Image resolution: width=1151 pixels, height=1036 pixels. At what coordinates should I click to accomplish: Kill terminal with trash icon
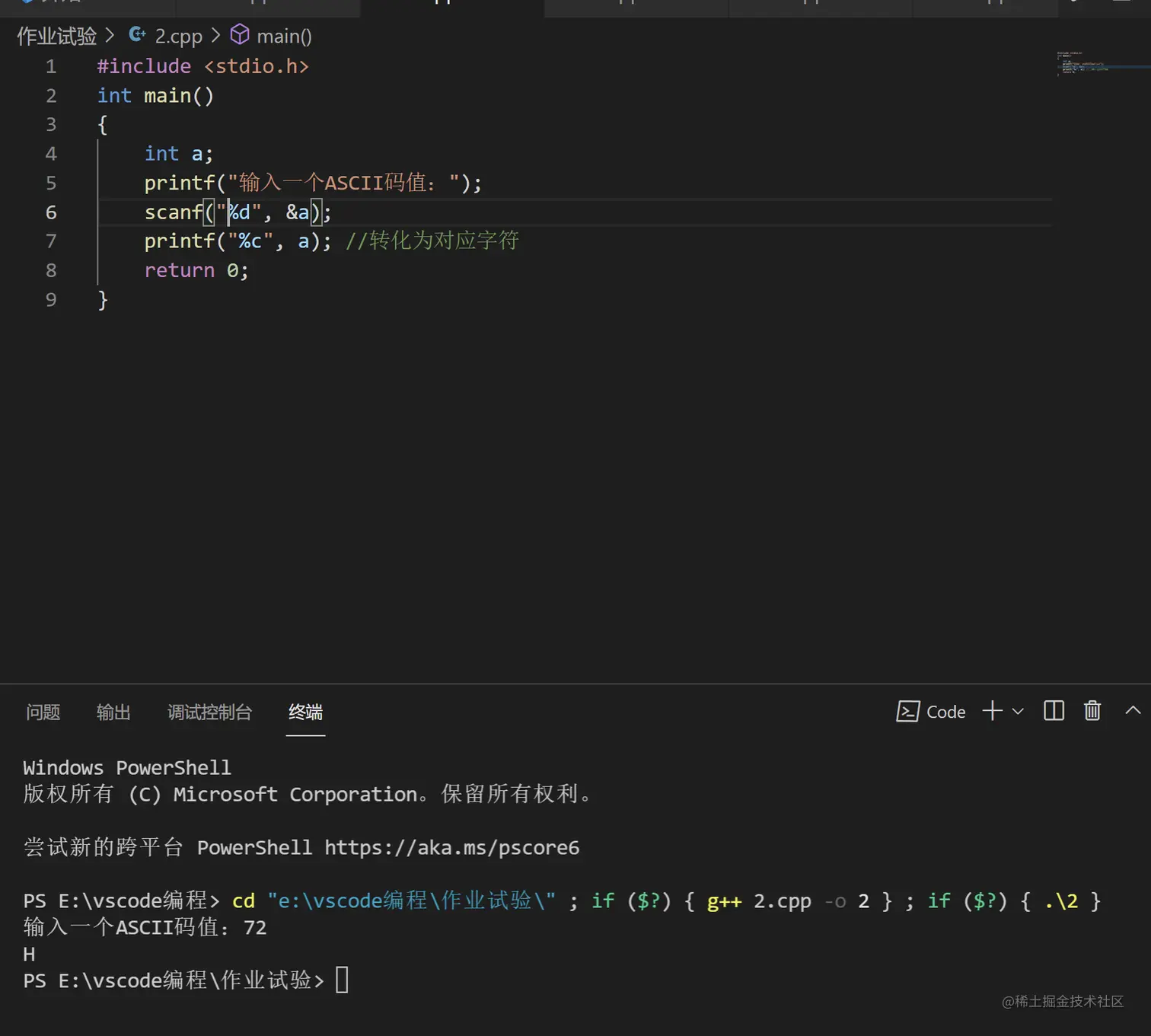click(x=1092, y=711)
